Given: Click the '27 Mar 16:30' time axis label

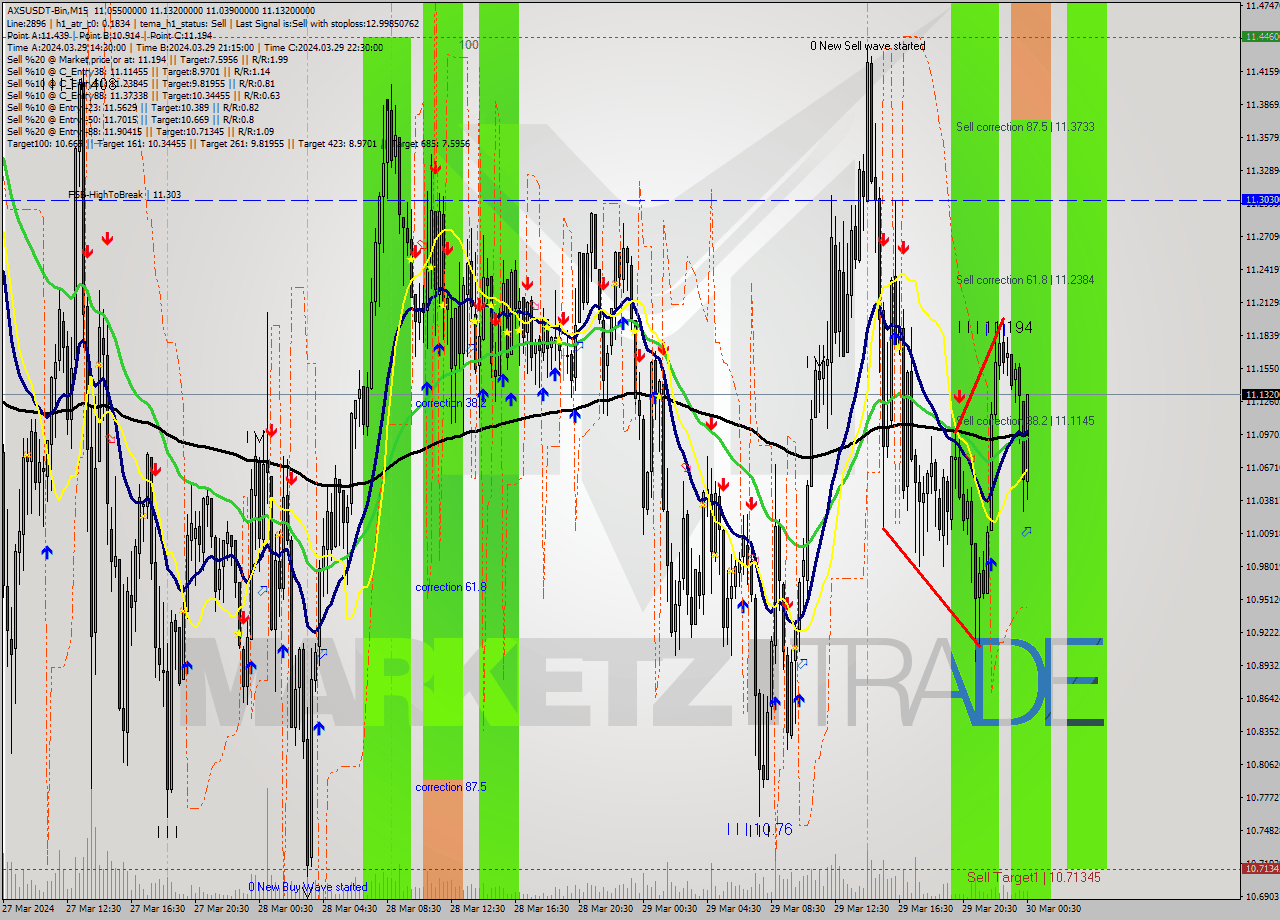Looking at the screenshot, I should [x=157, y=909].
